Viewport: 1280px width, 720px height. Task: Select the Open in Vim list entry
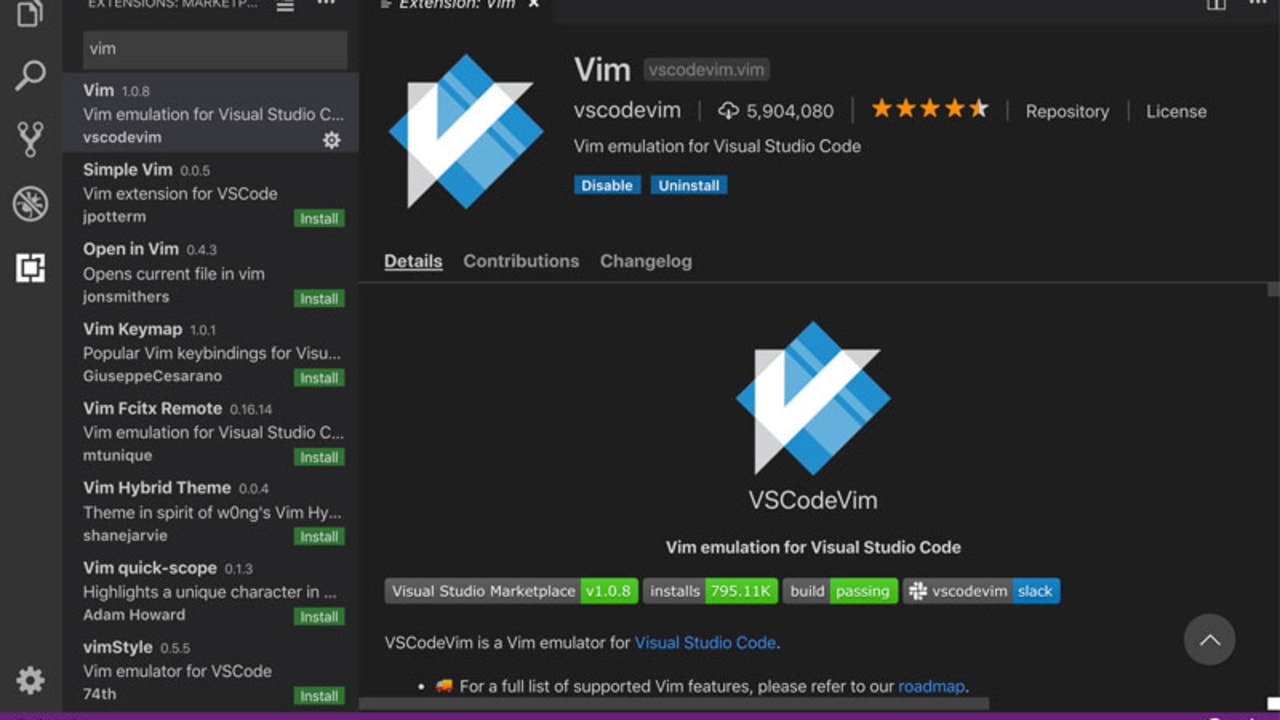click(x=211, y=272)
